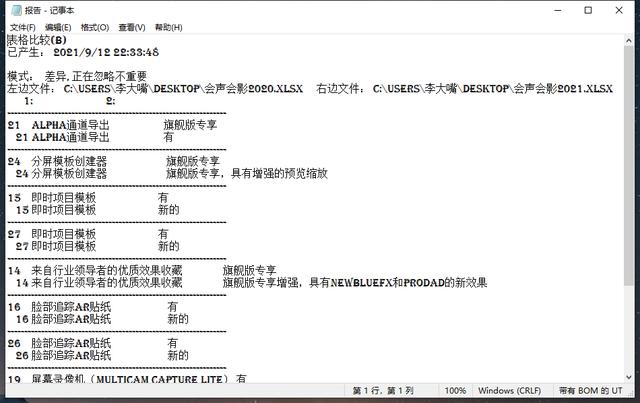The image size is (640, 403).
Task: Click the 2021/9/12 timestamp line
Action: click(100, 52)
